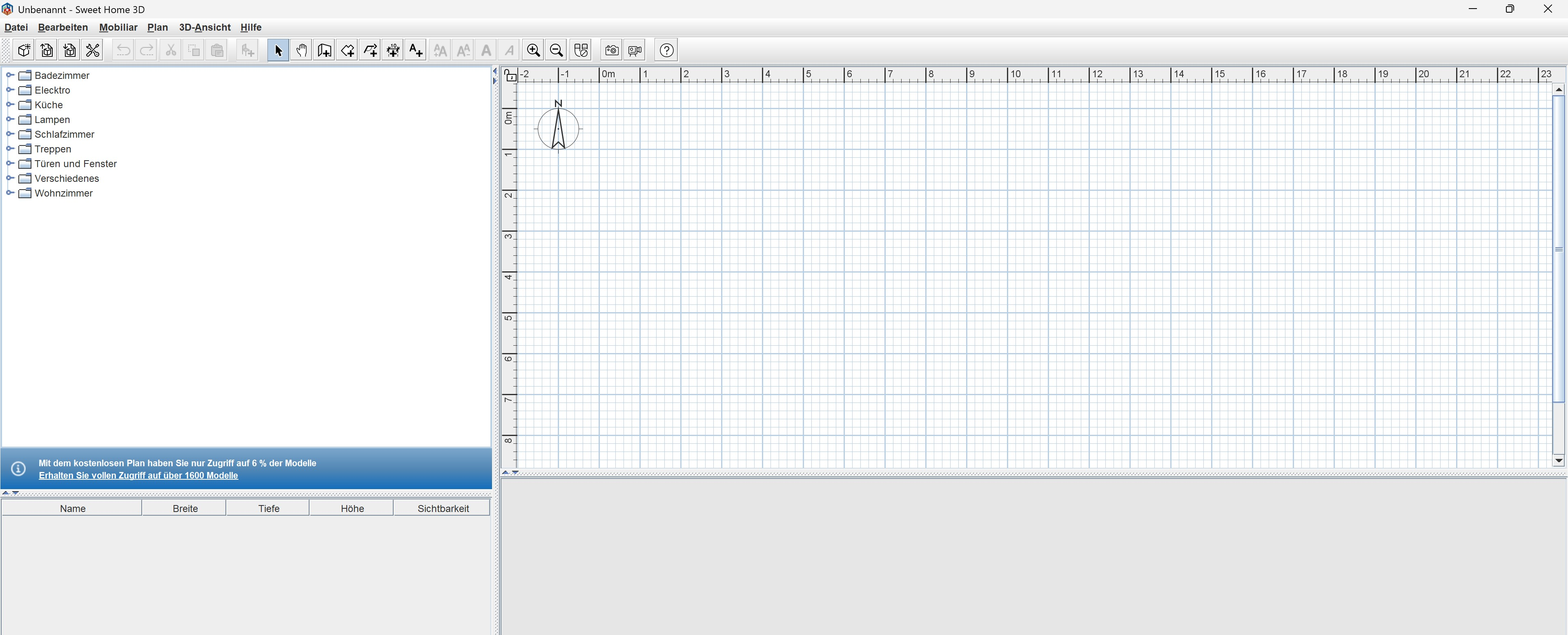
Task: Click the Redo arrow icon
Action: coord(147,50)
